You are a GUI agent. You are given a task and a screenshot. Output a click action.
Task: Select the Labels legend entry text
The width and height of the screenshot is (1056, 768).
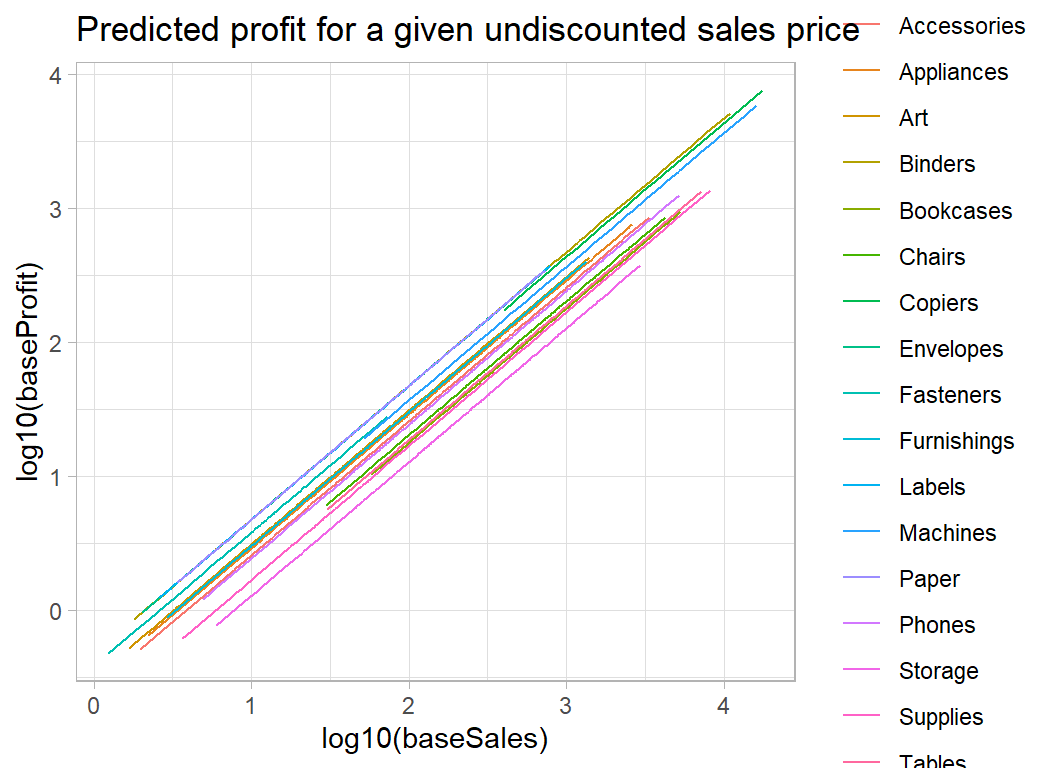(x=932, y=487)
